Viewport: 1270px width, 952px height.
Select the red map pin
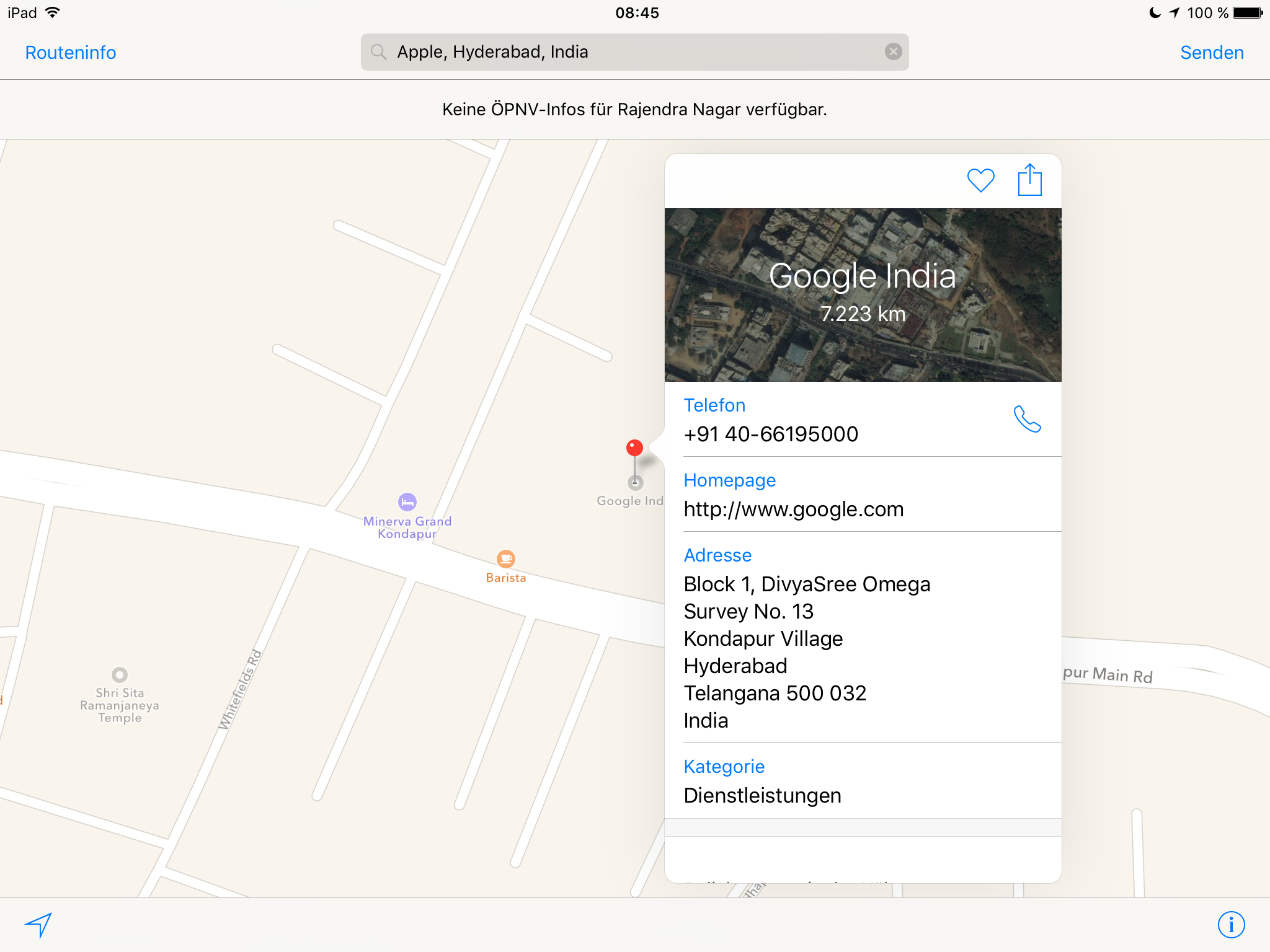point(634,448)
